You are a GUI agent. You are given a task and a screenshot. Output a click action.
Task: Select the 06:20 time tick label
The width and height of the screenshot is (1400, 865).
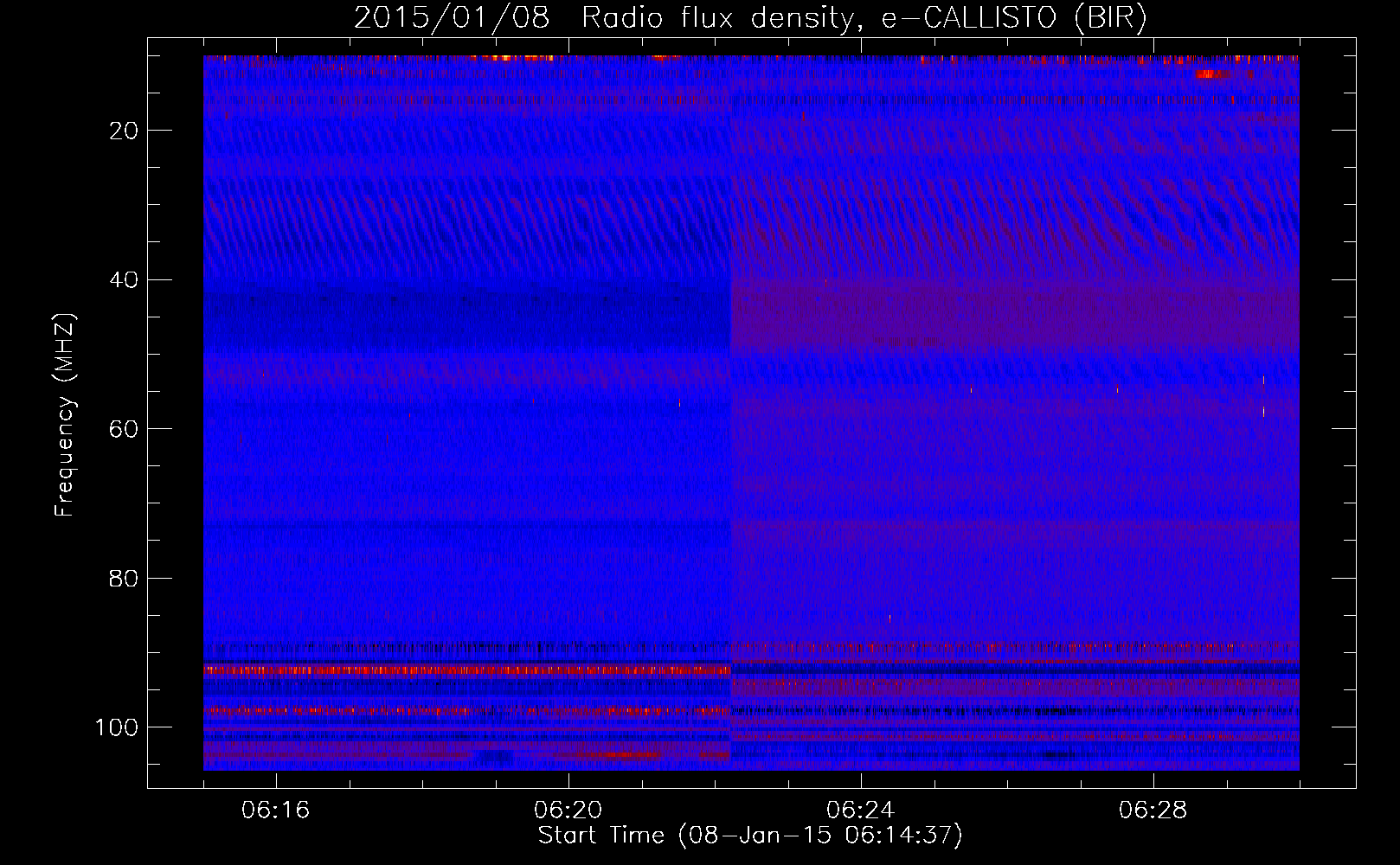tap(568, 811)
